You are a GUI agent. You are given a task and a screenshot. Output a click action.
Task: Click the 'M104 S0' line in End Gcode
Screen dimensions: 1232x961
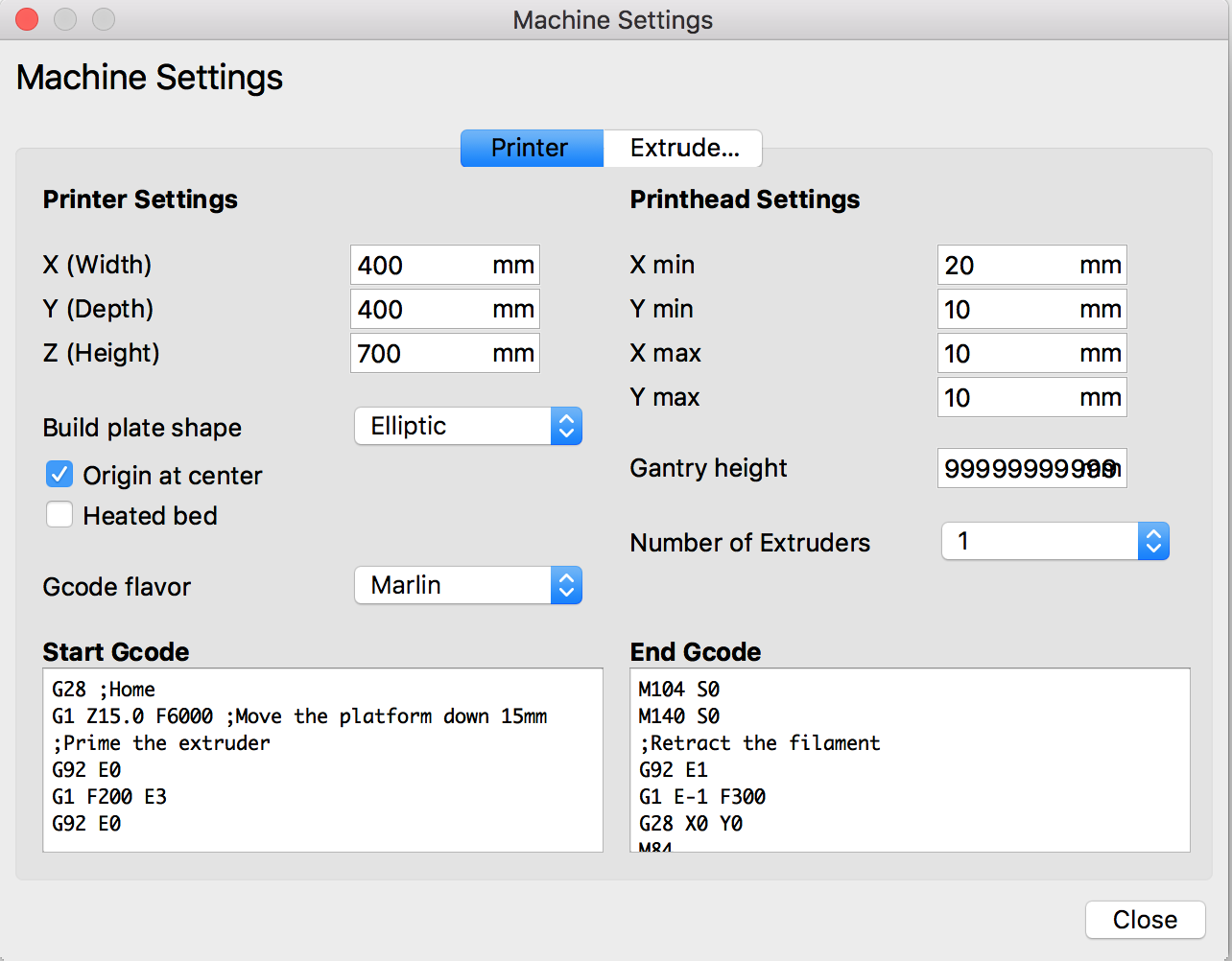coord(679,689)
